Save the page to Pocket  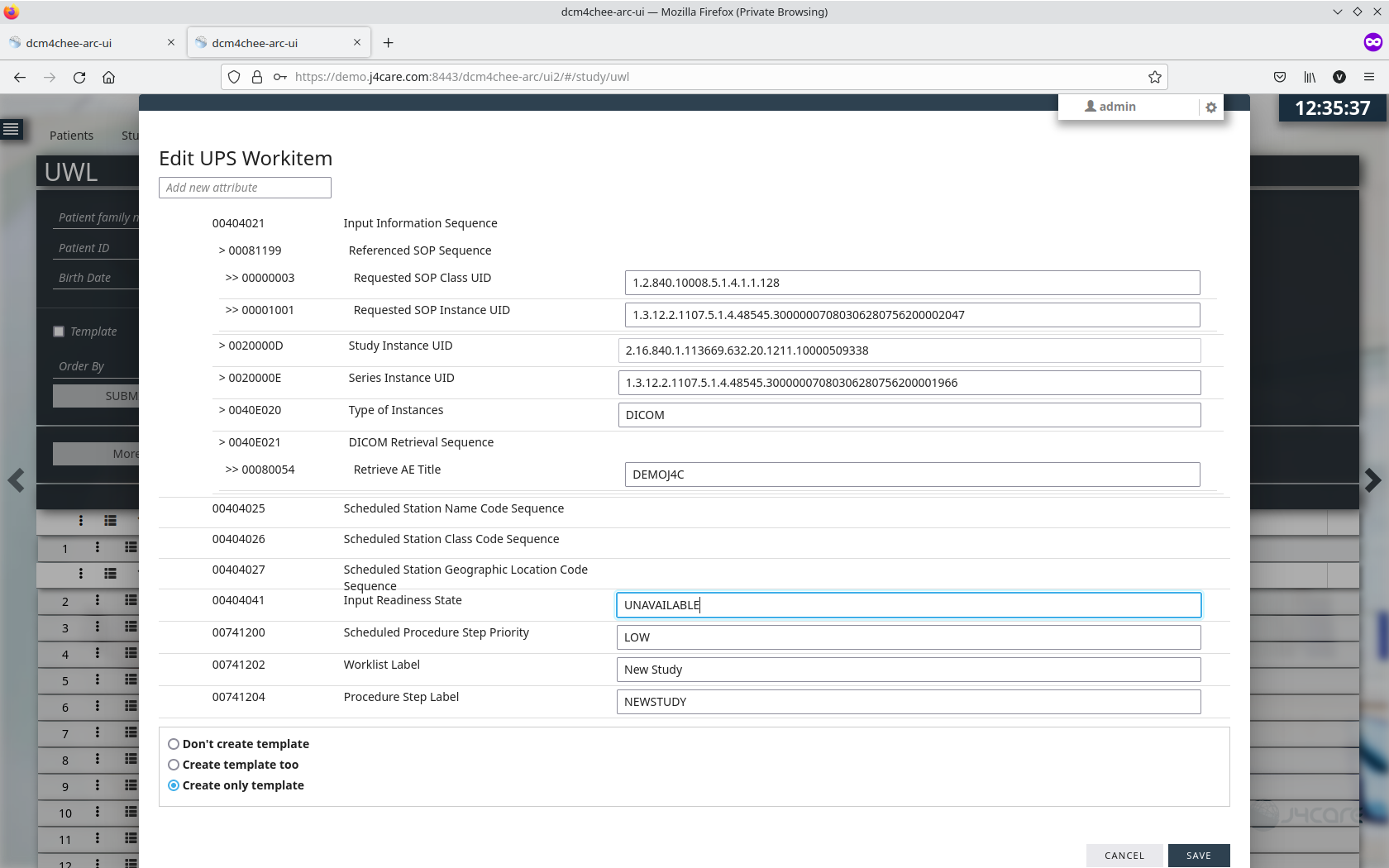click(1279, 77)
